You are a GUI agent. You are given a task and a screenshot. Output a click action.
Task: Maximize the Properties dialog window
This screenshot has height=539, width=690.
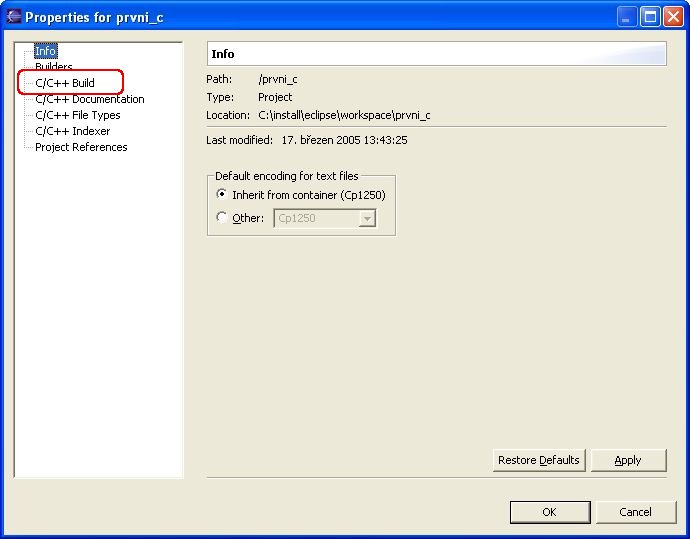click(650, 17)
